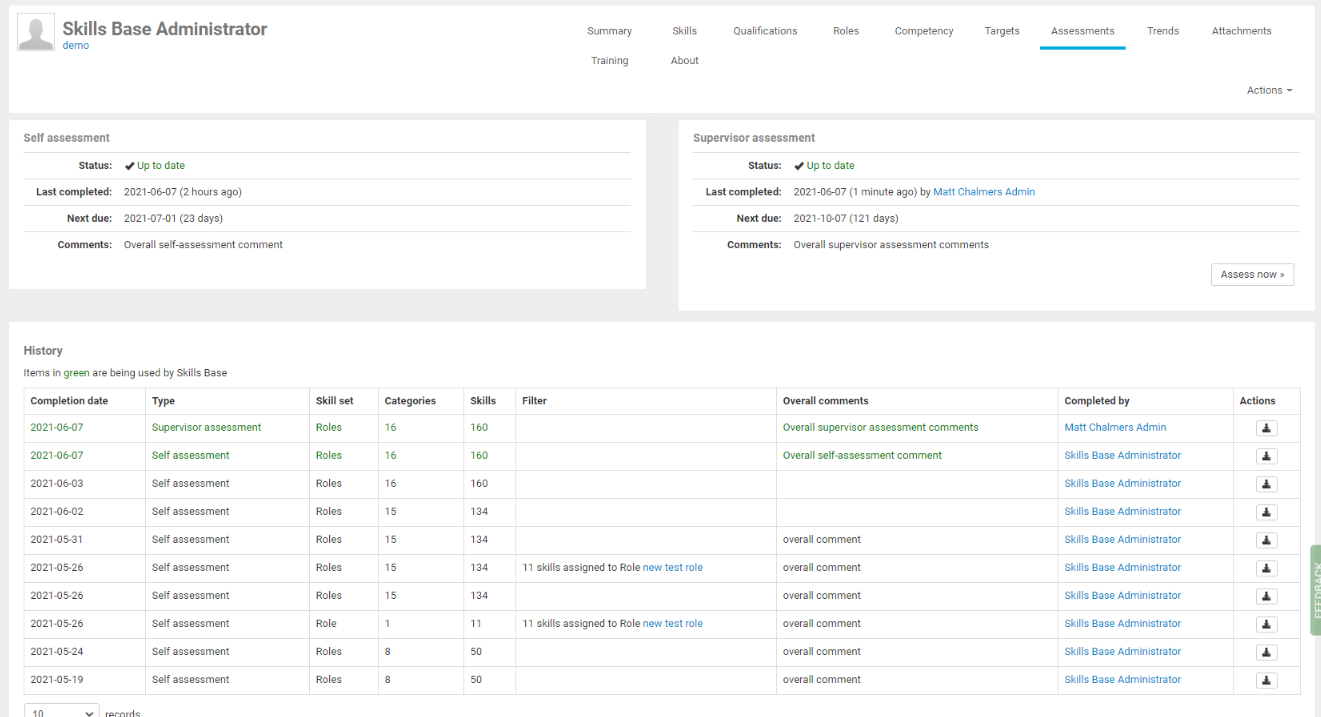
Task: Expand the records per page selector
Action: pyautogui.click(x=61, y=713)
